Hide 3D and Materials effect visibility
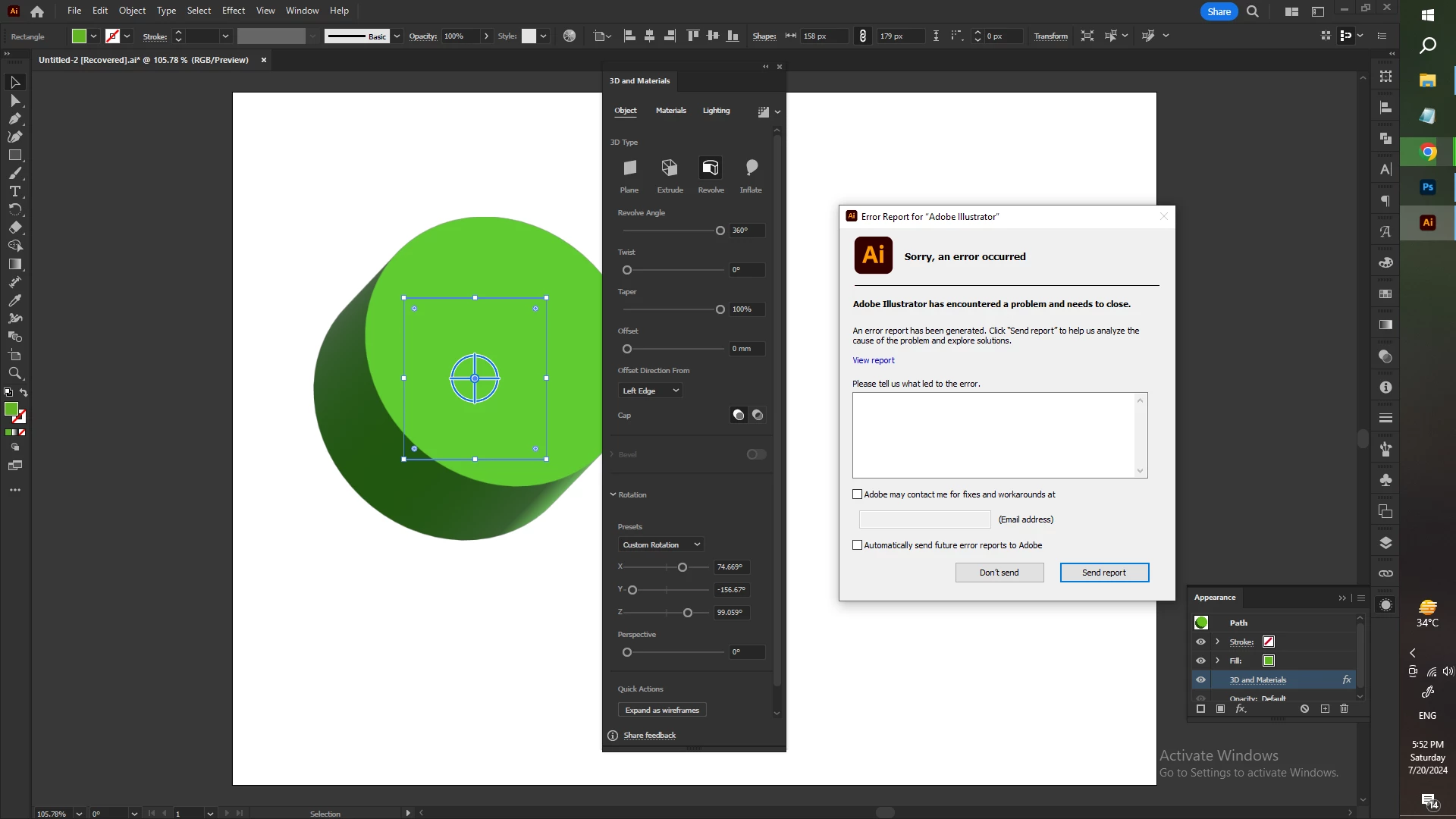The image size is (1456, 819). [1200, 679]
